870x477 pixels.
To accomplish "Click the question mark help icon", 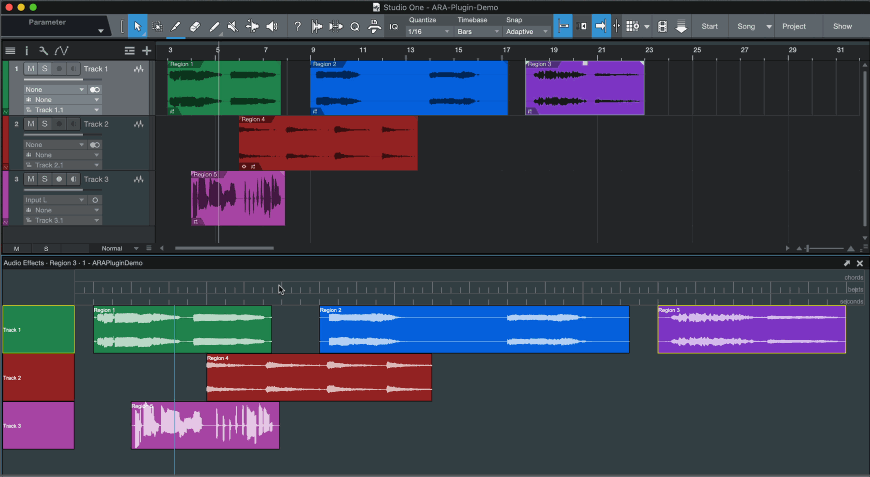I will click(x=297, y=26).
